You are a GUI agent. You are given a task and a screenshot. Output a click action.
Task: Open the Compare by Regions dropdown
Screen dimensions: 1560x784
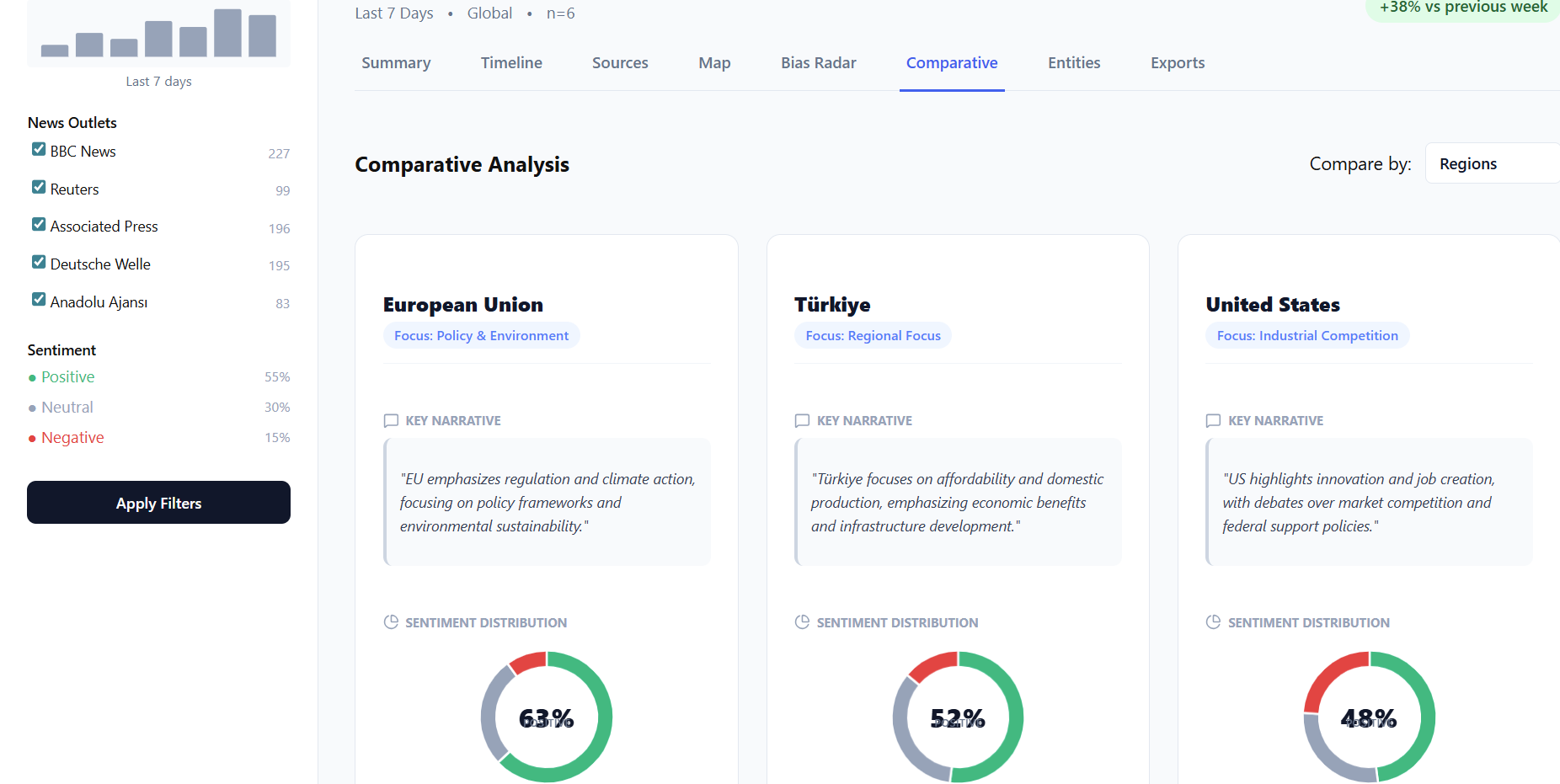(1491, 163)
